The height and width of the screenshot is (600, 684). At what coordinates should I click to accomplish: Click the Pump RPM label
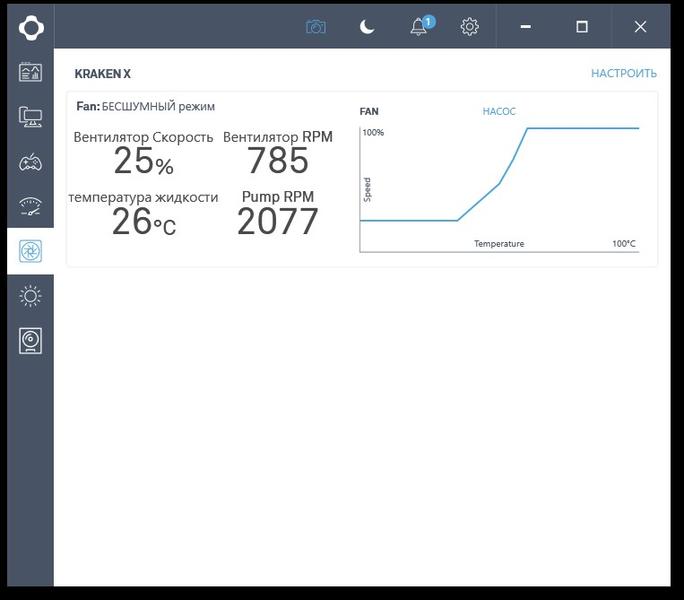click(x=278, y=196)
